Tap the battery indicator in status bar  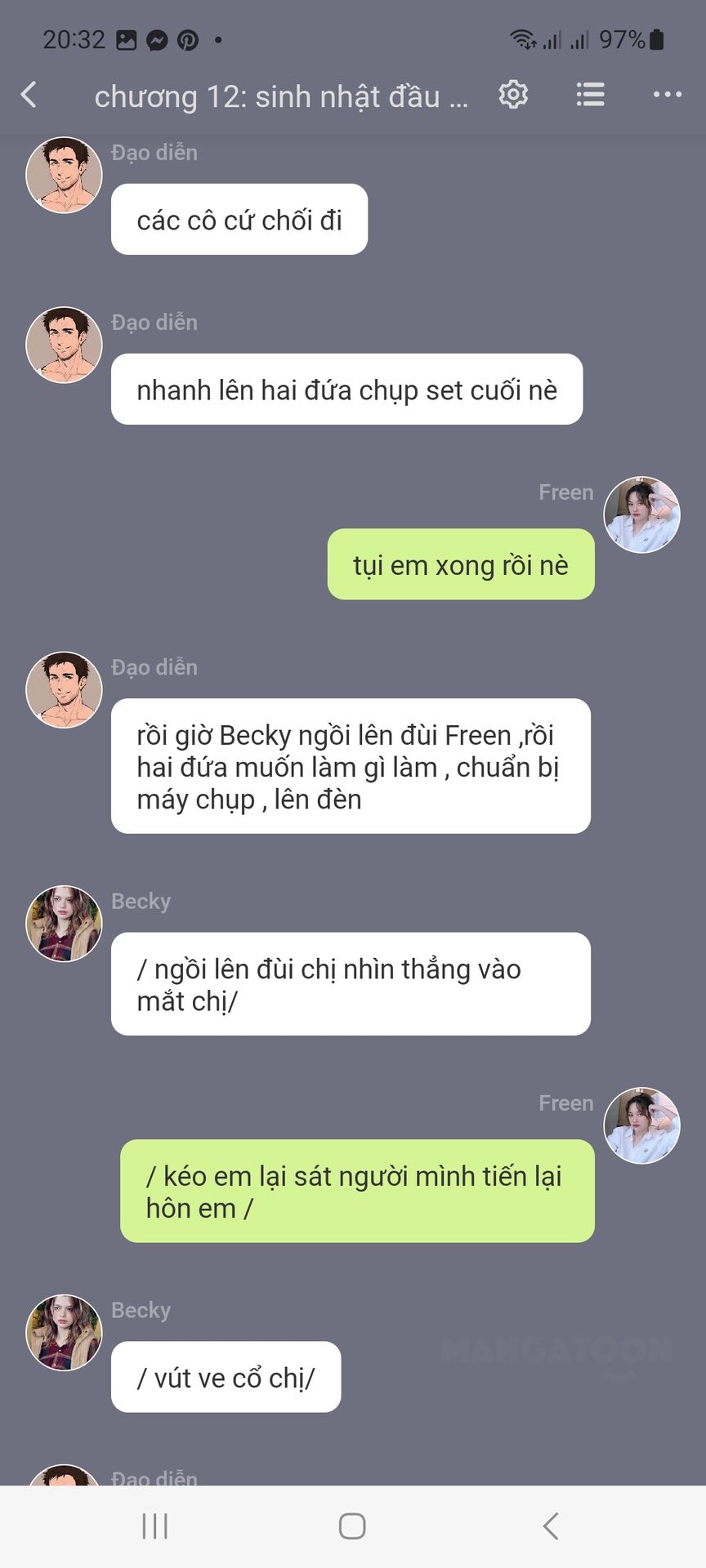656,39
